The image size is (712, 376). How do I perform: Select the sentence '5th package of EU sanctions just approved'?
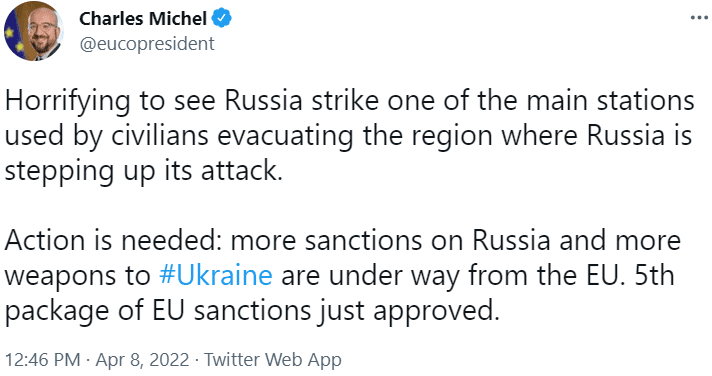[341, 293]
